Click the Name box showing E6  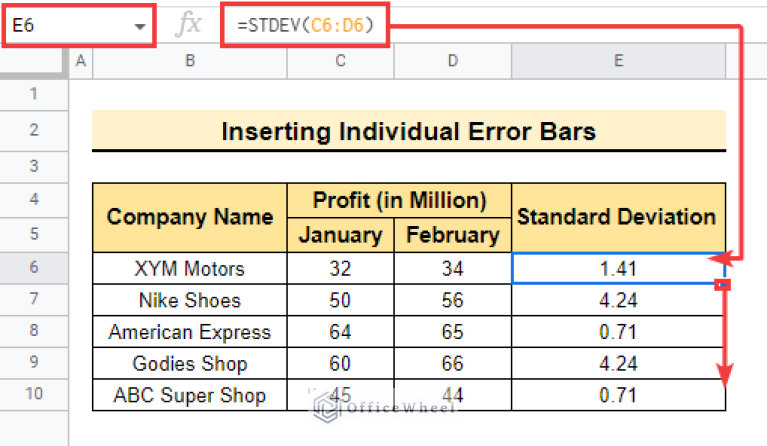click(79, 25)
